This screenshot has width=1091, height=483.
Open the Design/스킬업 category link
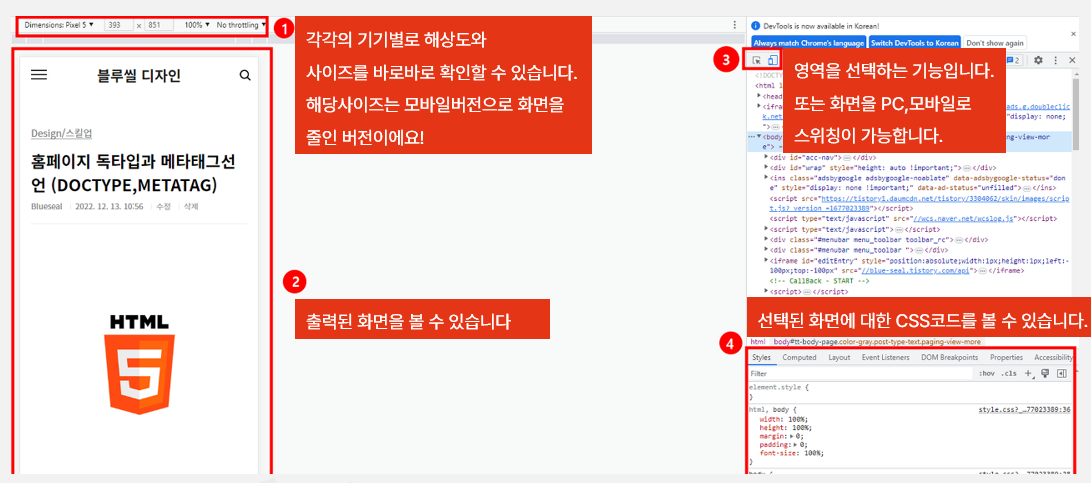[61, 133]
